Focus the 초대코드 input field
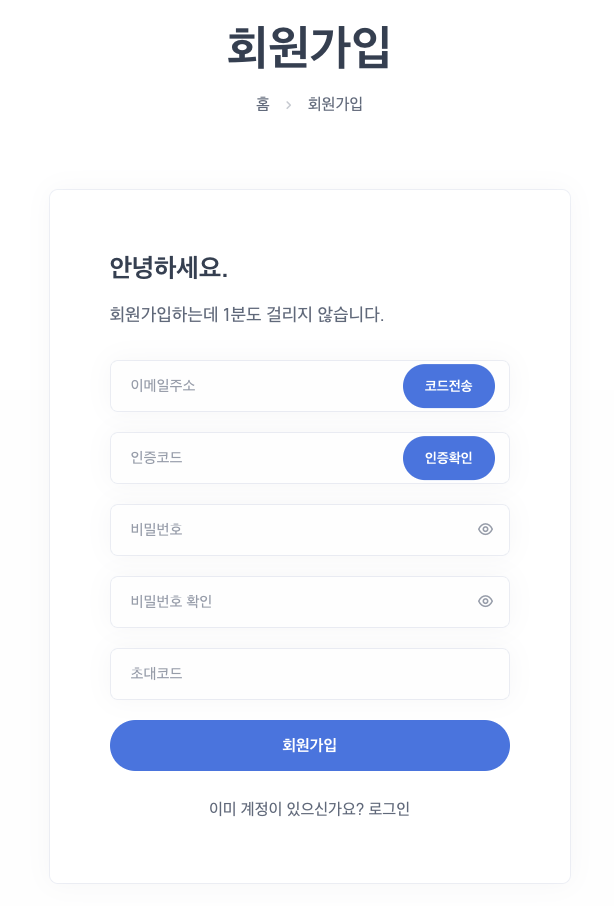614x906 pixels. click(310, 674)
